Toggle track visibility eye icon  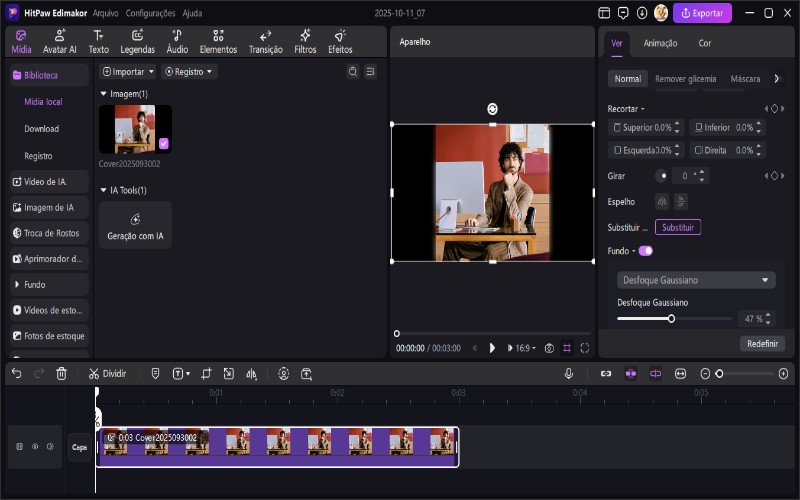pos(35,447)
